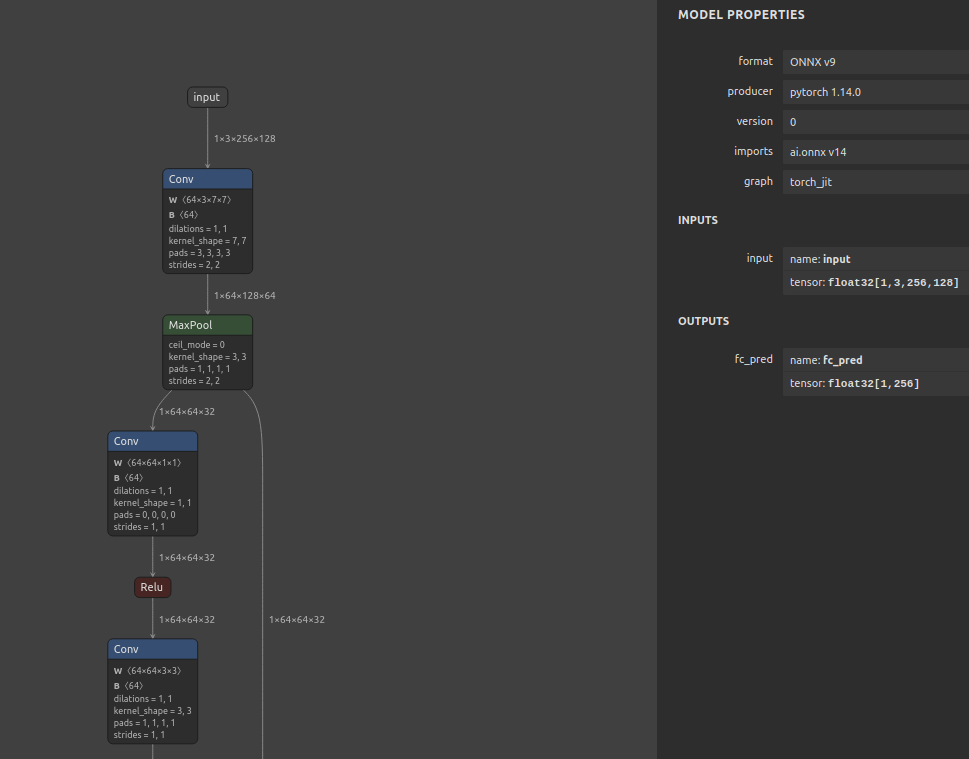Click the graph field torch_jit
Viewport: 969px width, 759px height.
(x=874, y=183)
